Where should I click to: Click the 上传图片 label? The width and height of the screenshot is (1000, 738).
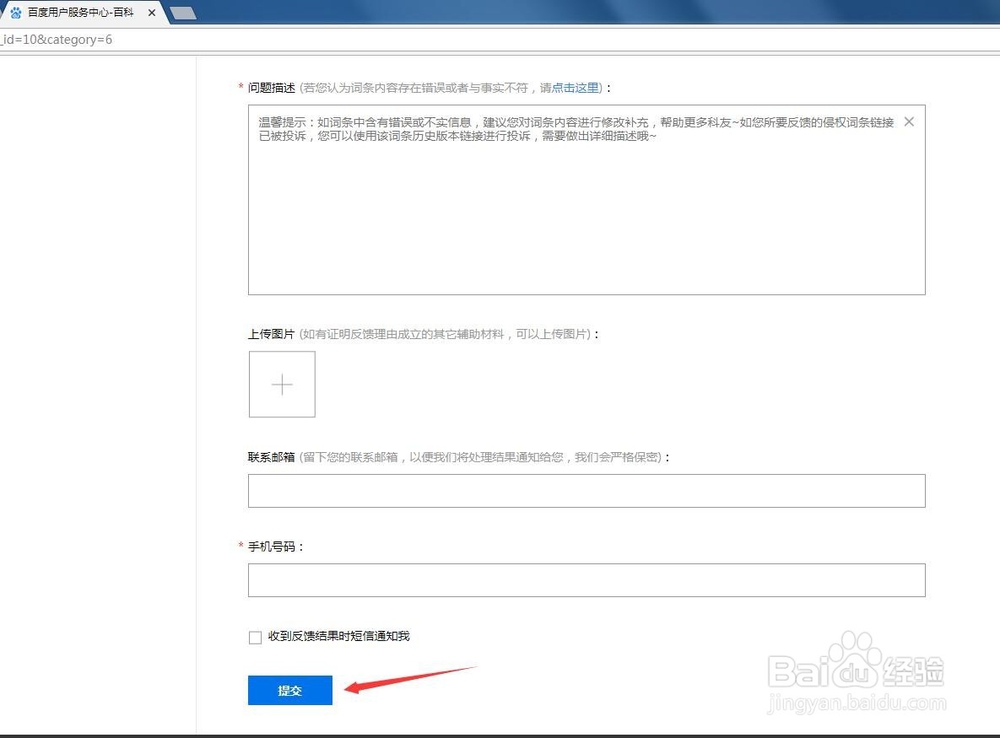tap(271, 334)
